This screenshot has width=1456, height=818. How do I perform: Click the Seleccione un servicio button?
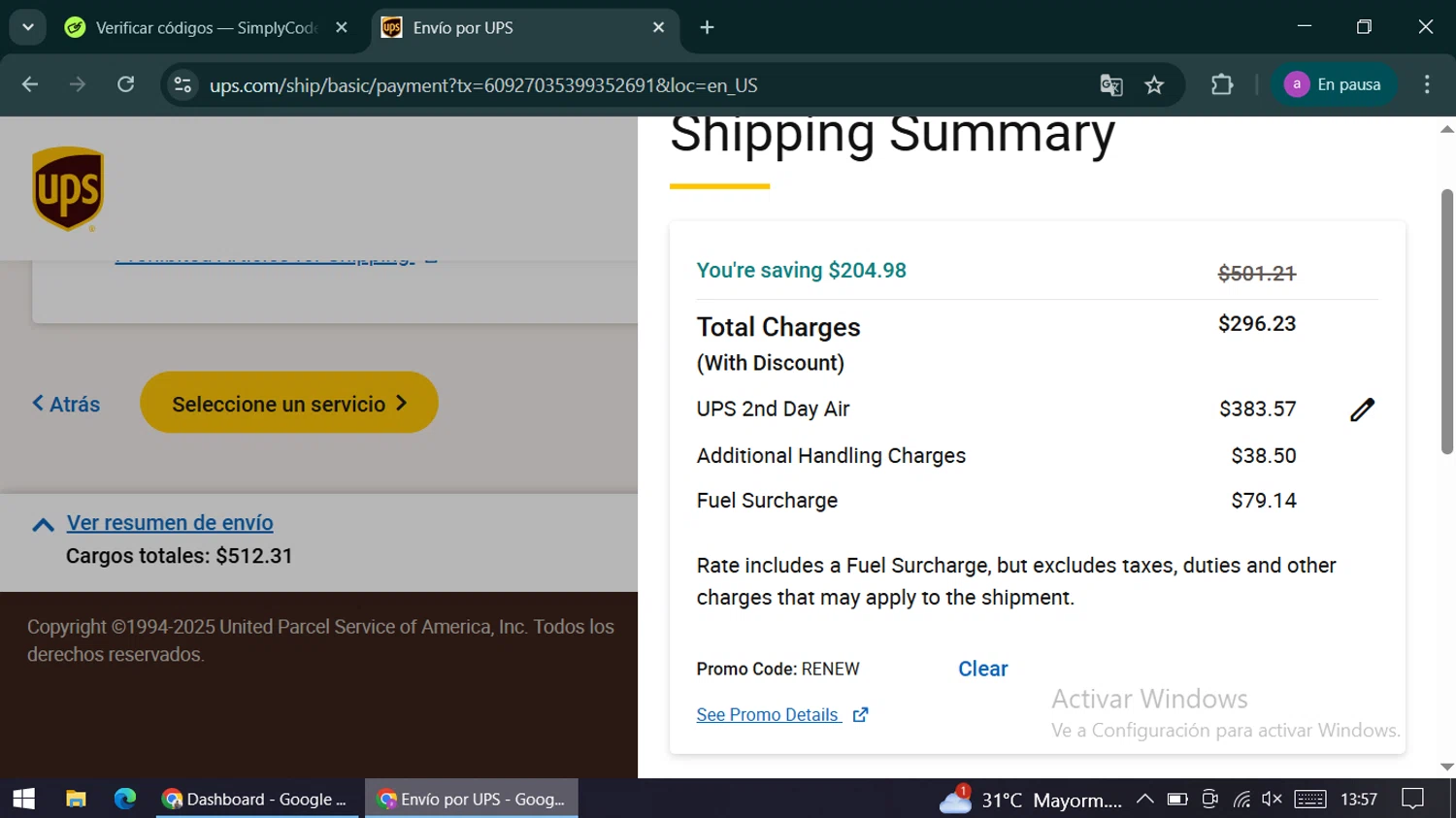coord(288,404)
